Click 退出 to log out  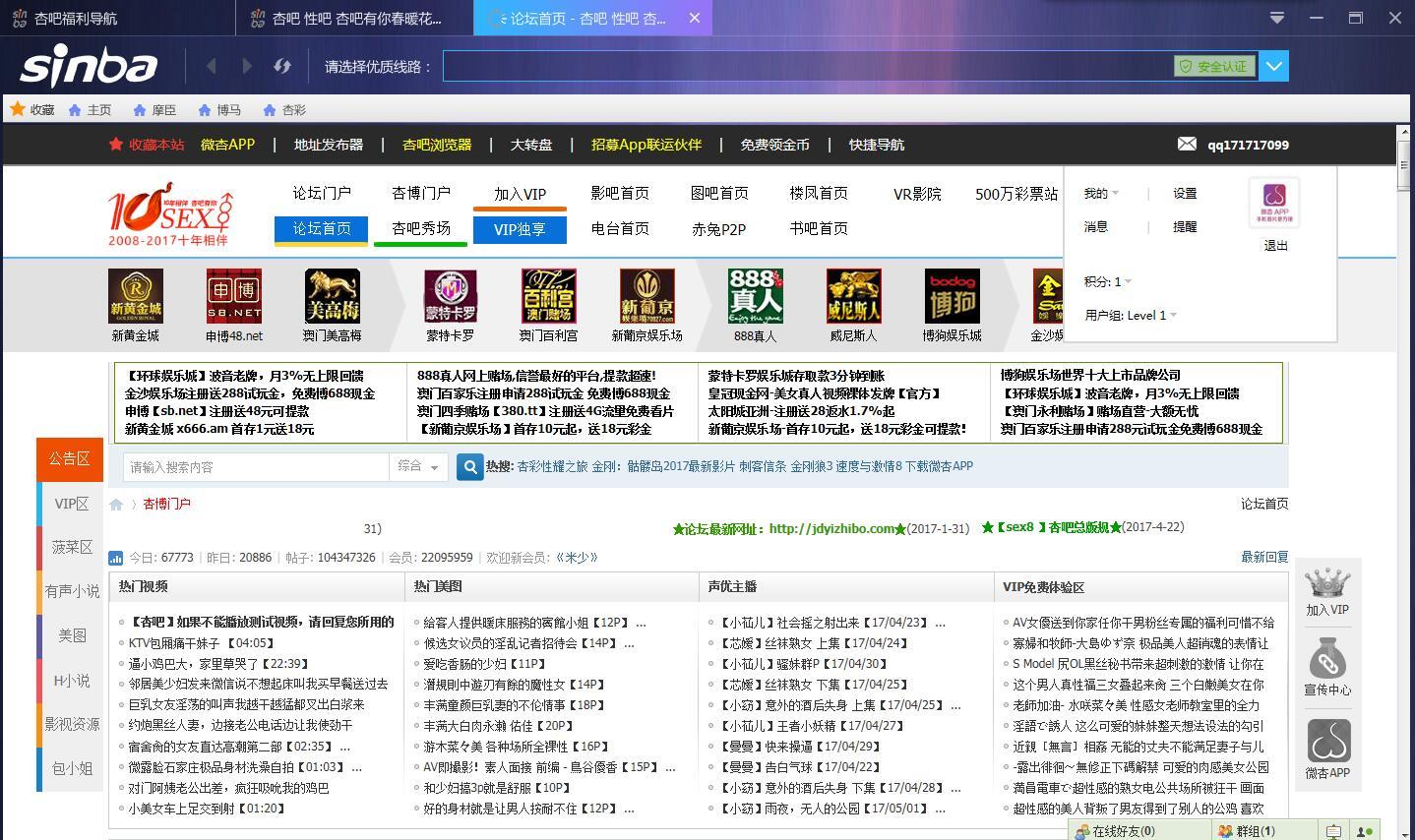tap(1275, 246)
